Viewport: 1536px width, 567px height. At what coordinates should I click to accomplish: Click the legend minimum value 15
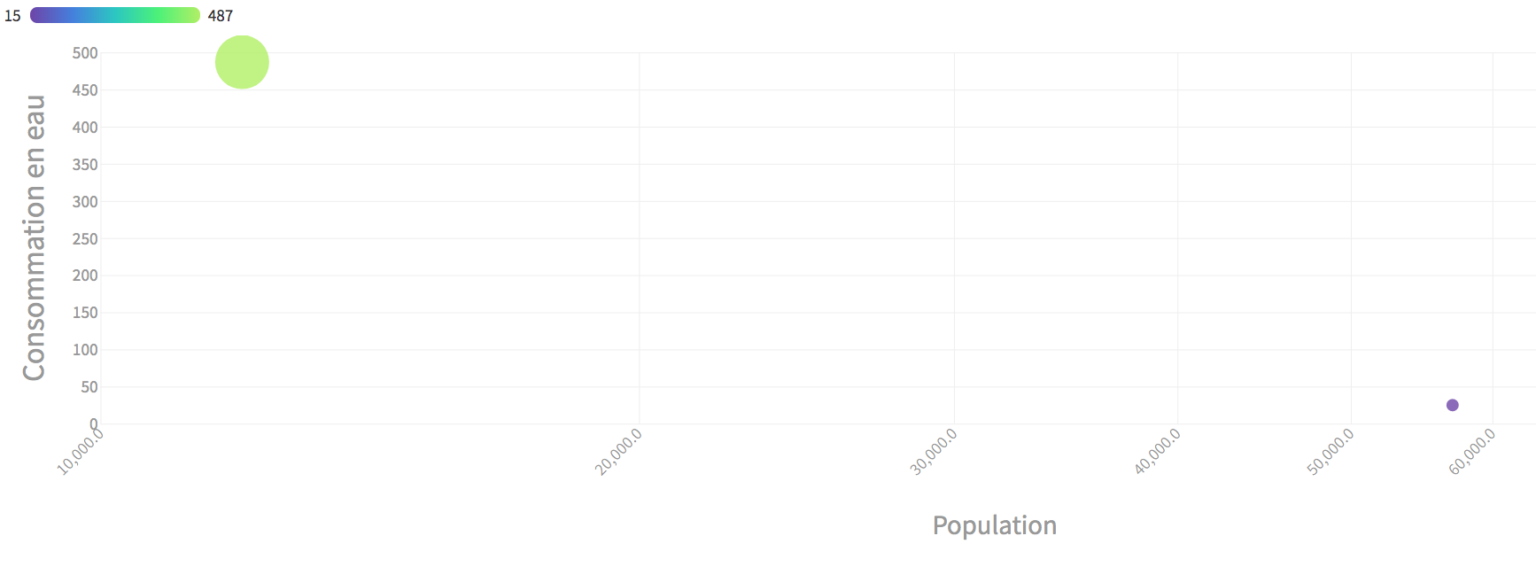click(13, 16)
